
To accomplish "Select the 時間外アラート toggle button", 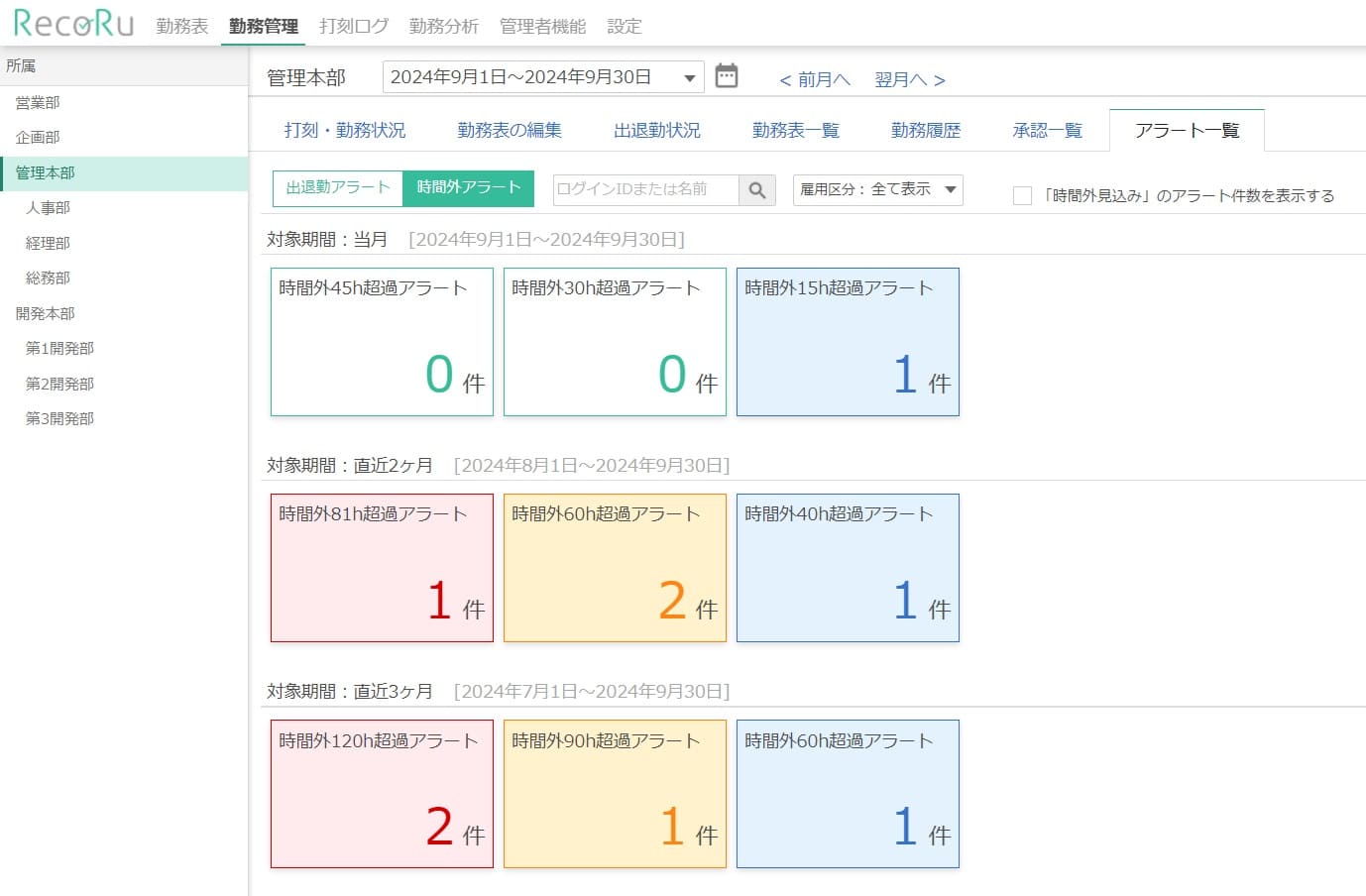I will (468, 188).
